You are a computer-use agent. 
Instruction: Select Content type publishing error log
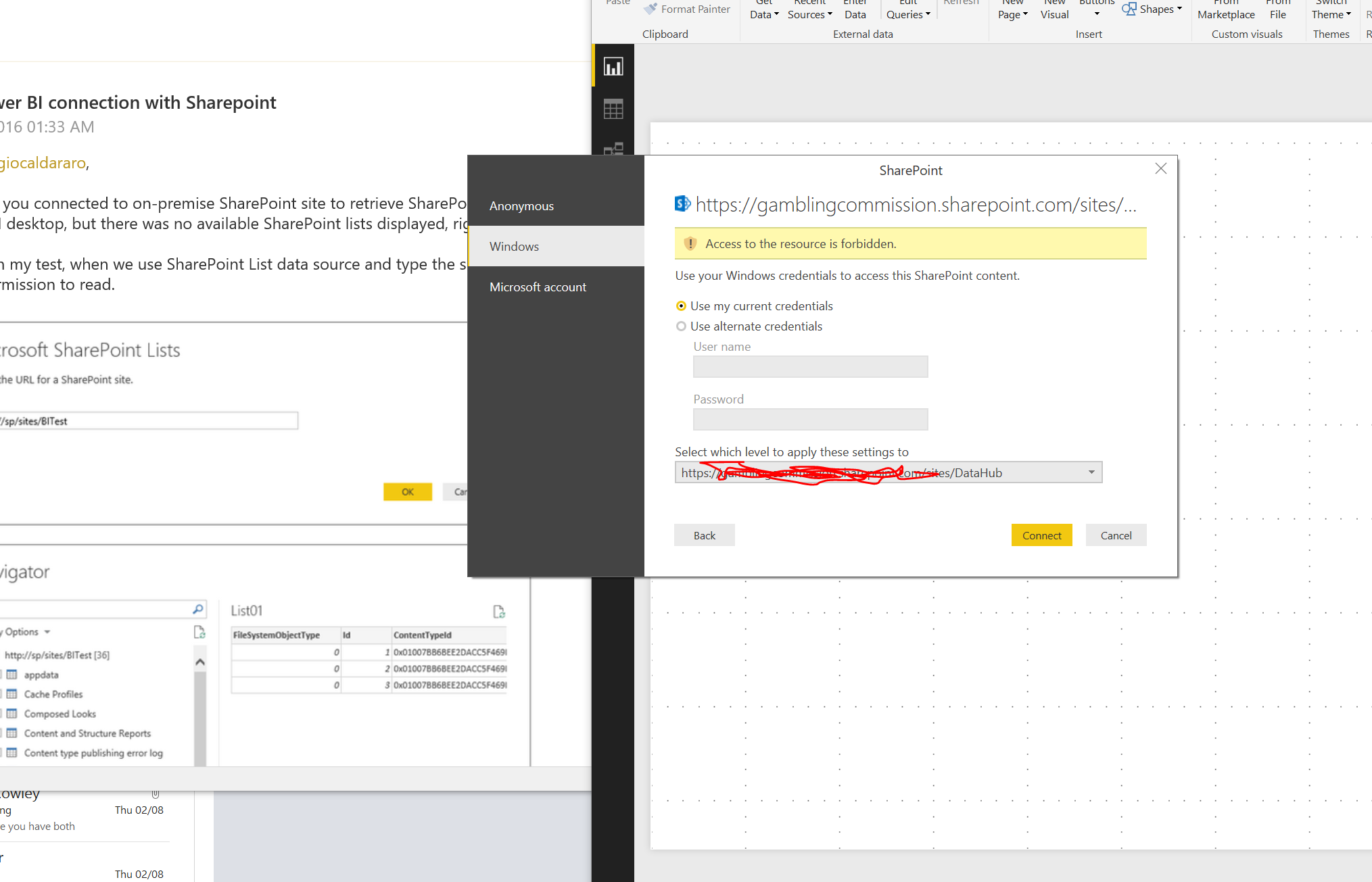point(93,753)
